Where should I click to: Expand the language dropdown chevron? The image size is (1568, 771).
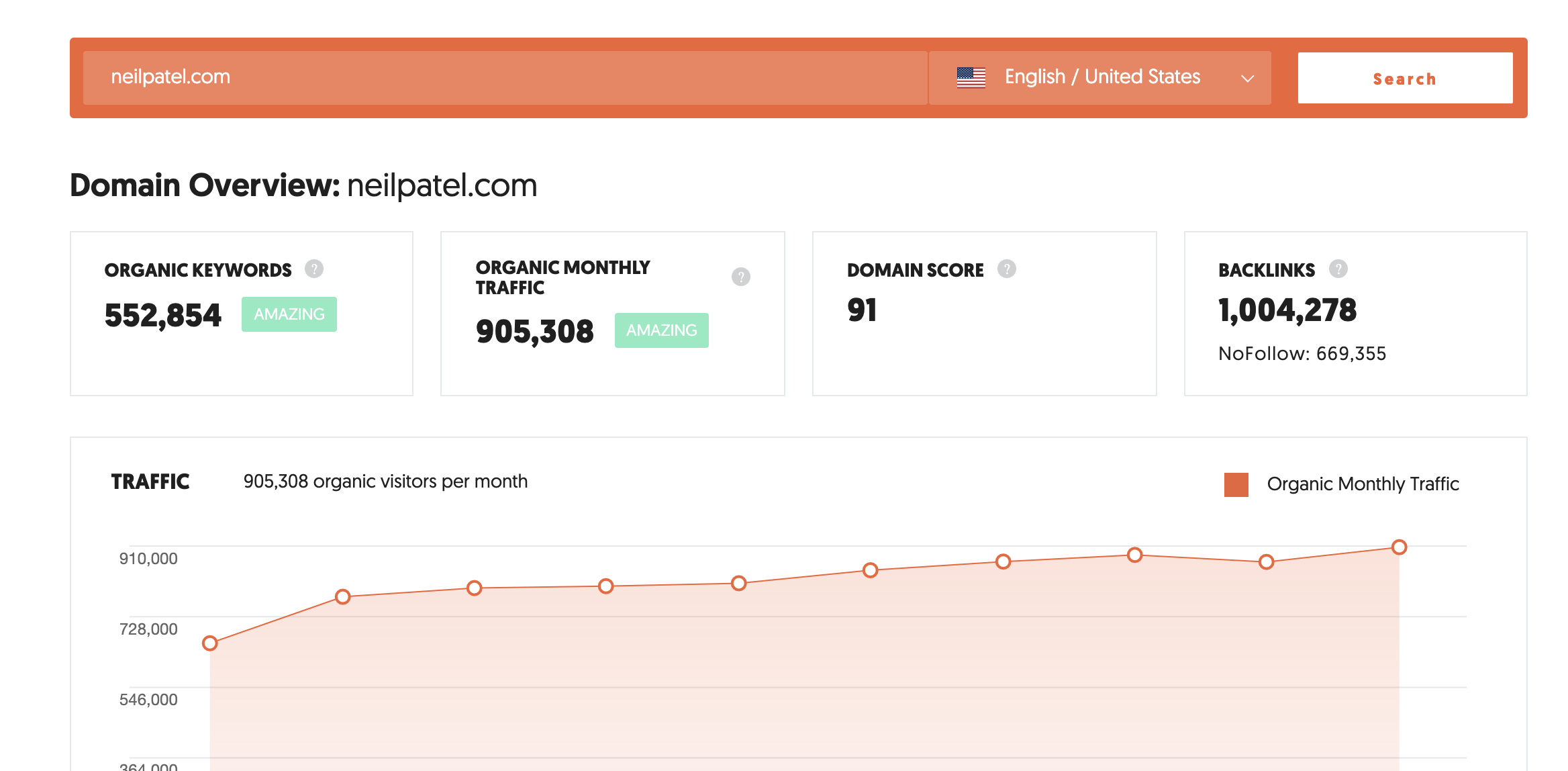click(x=1248, y=79)
